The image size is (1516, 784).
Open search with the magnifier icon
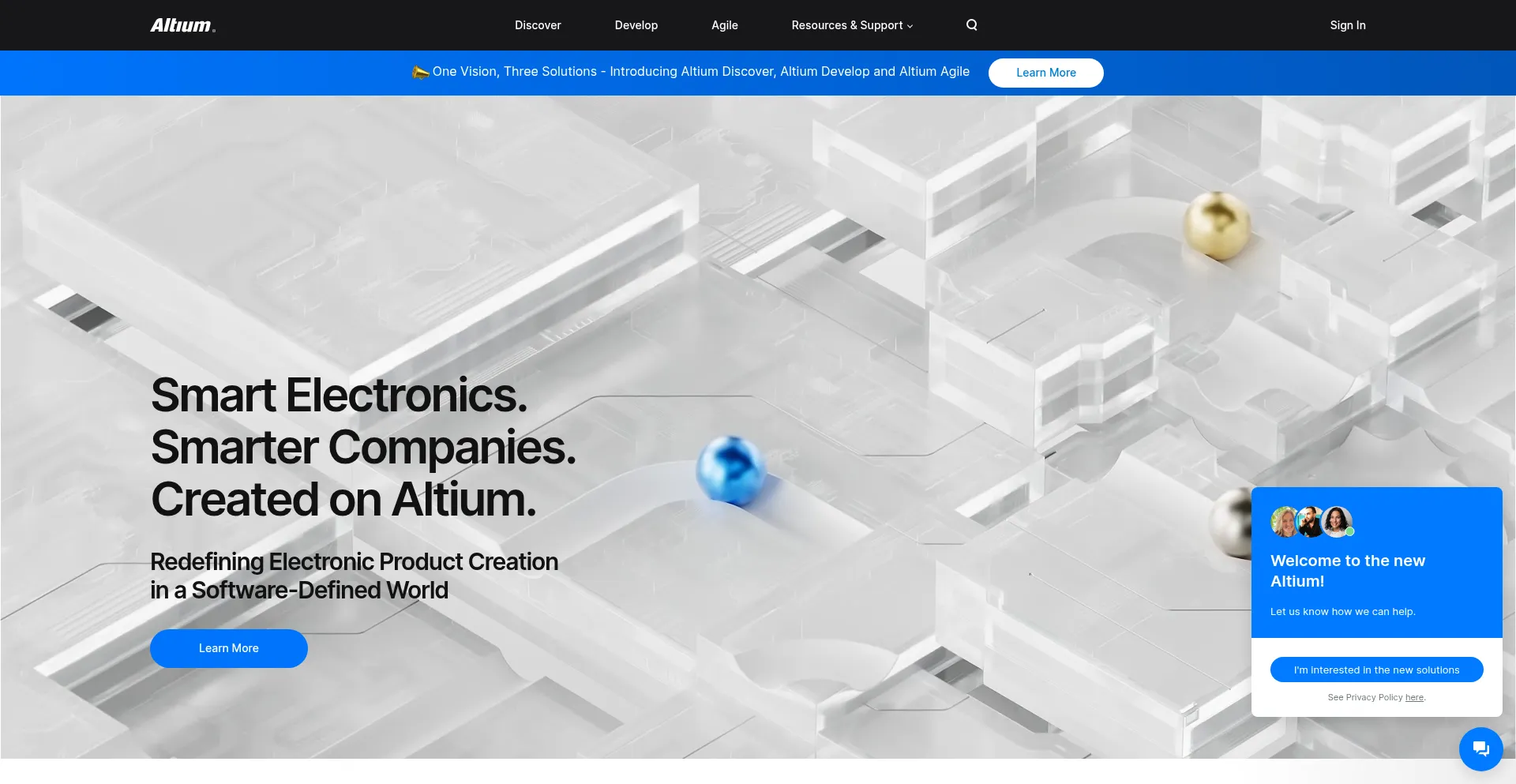972,25
